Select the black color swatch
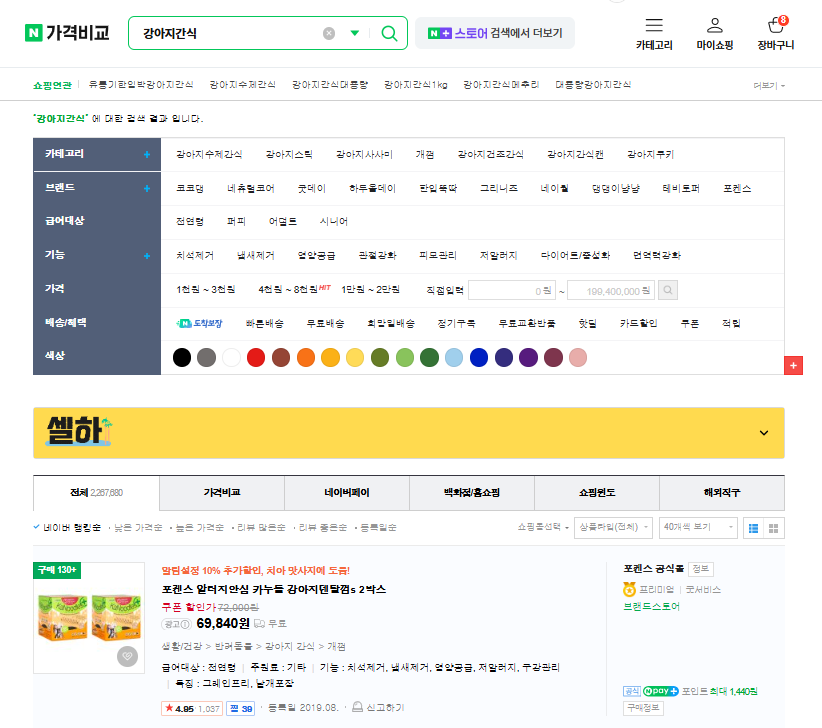The image size is (822, 728). (182, 357)
